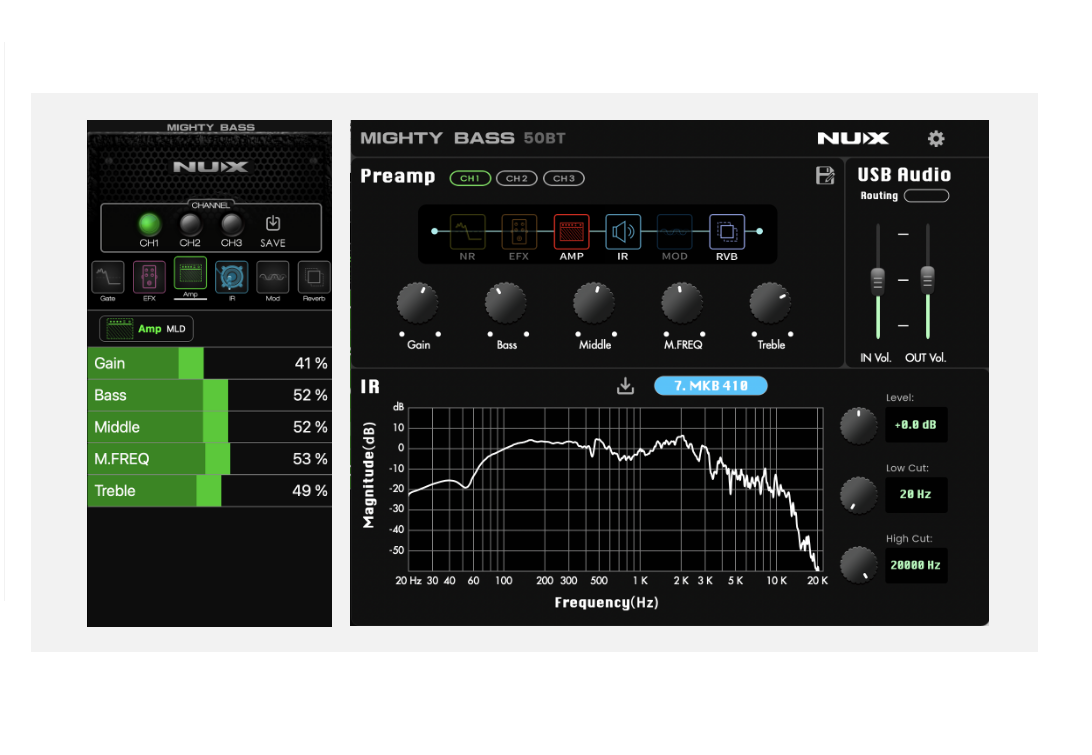1092x755 pixels.
Task: Adjust the Bass 52% slider bar
Action: [210, 395]
